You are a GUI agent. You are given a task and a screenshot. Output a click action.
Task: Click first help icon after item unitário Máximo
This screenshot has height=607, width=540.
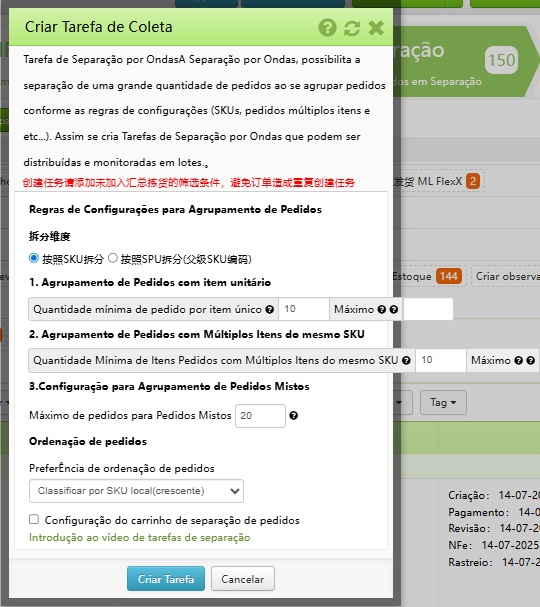[382, 309]
